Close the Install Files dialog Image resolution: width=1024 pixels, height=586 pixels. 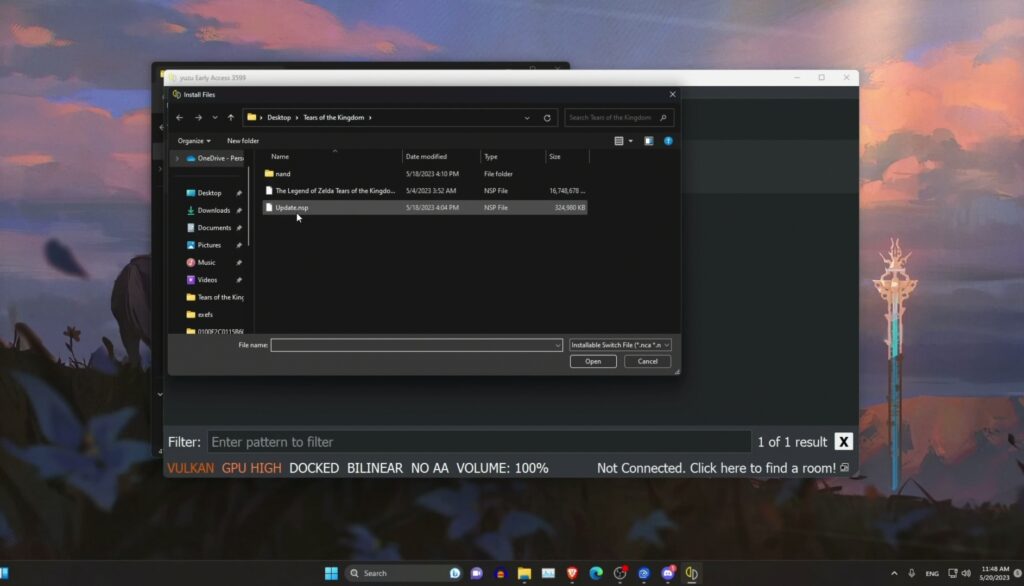673,94
